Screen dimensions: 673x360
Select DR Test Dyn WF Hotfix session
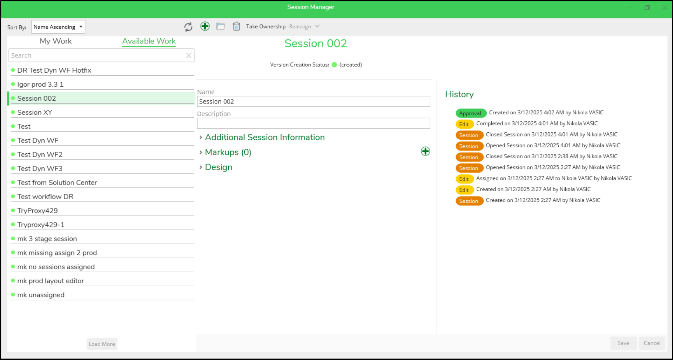[102, 70]
